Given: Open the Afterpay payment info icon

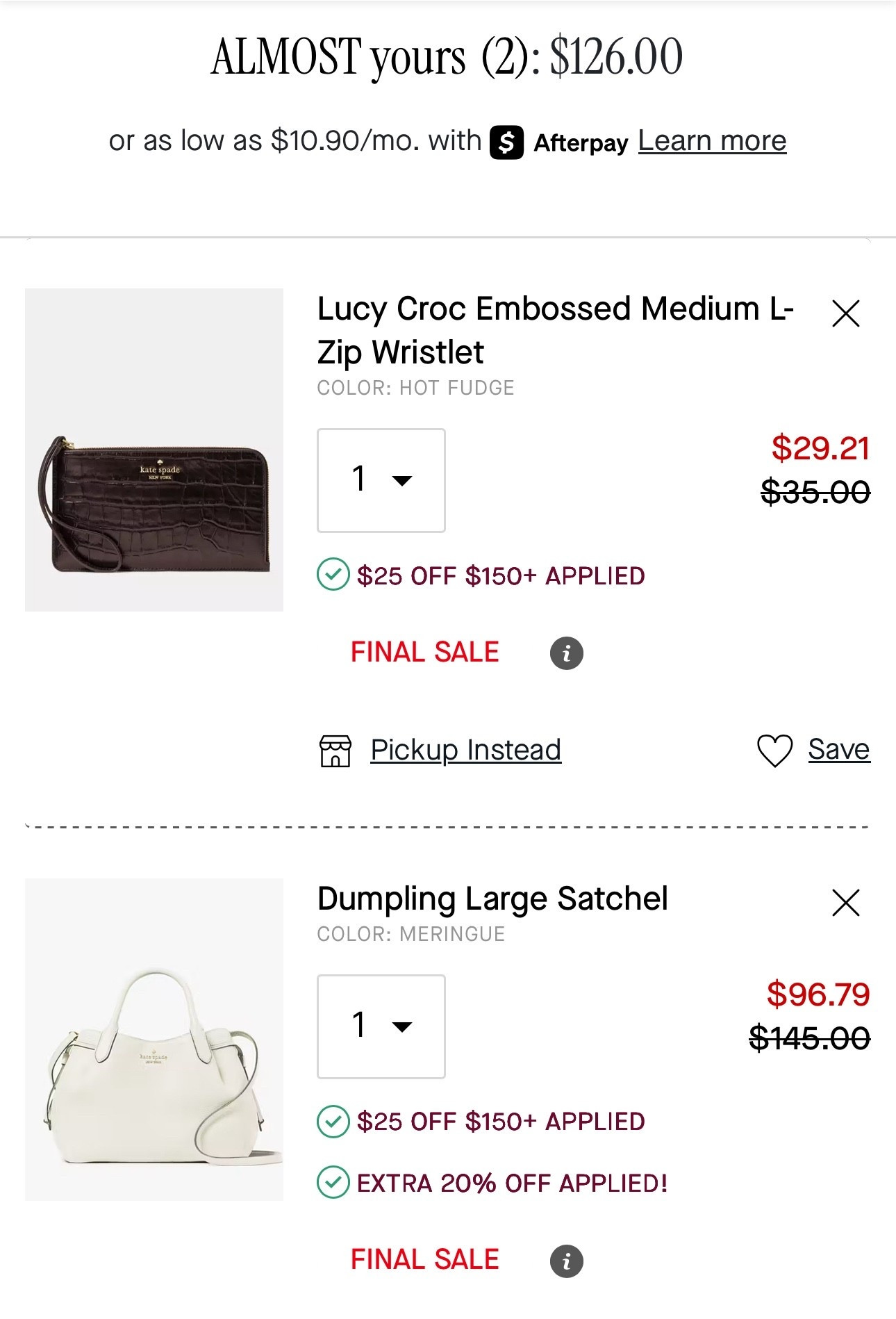Looking at the screenshot, I should click(x=506, y=141).
